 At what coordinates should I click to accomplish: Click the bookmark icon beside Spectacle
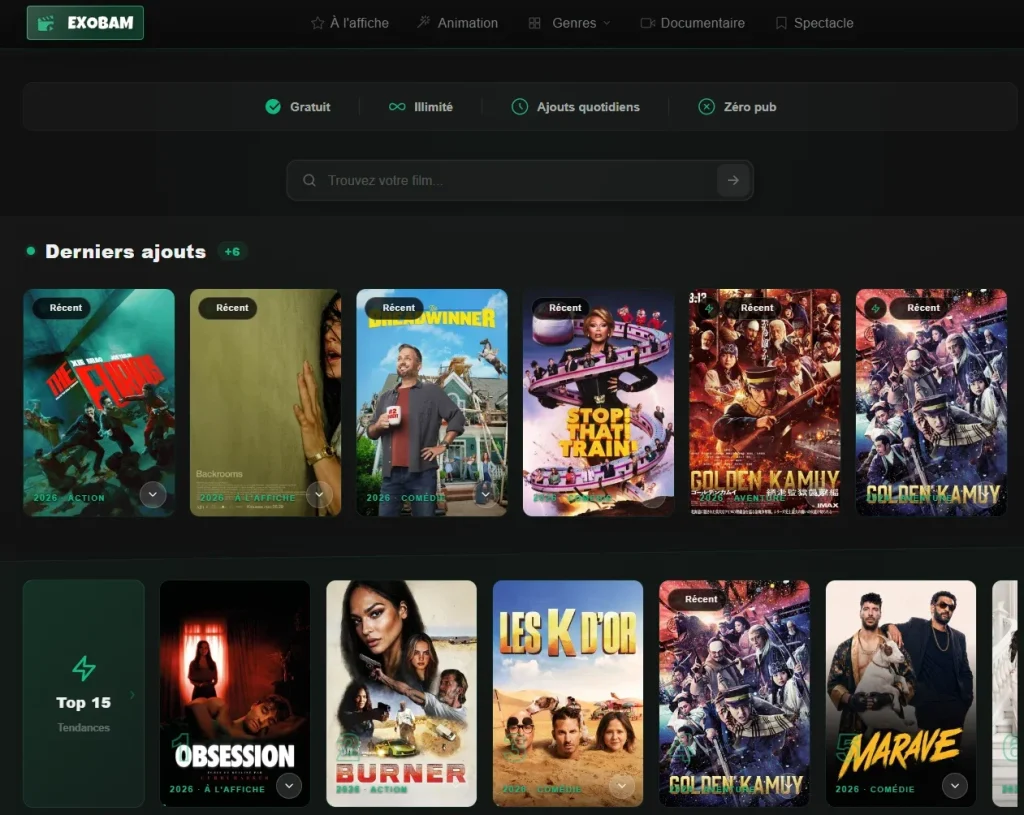pyautogui.click(x=780, y=24)
